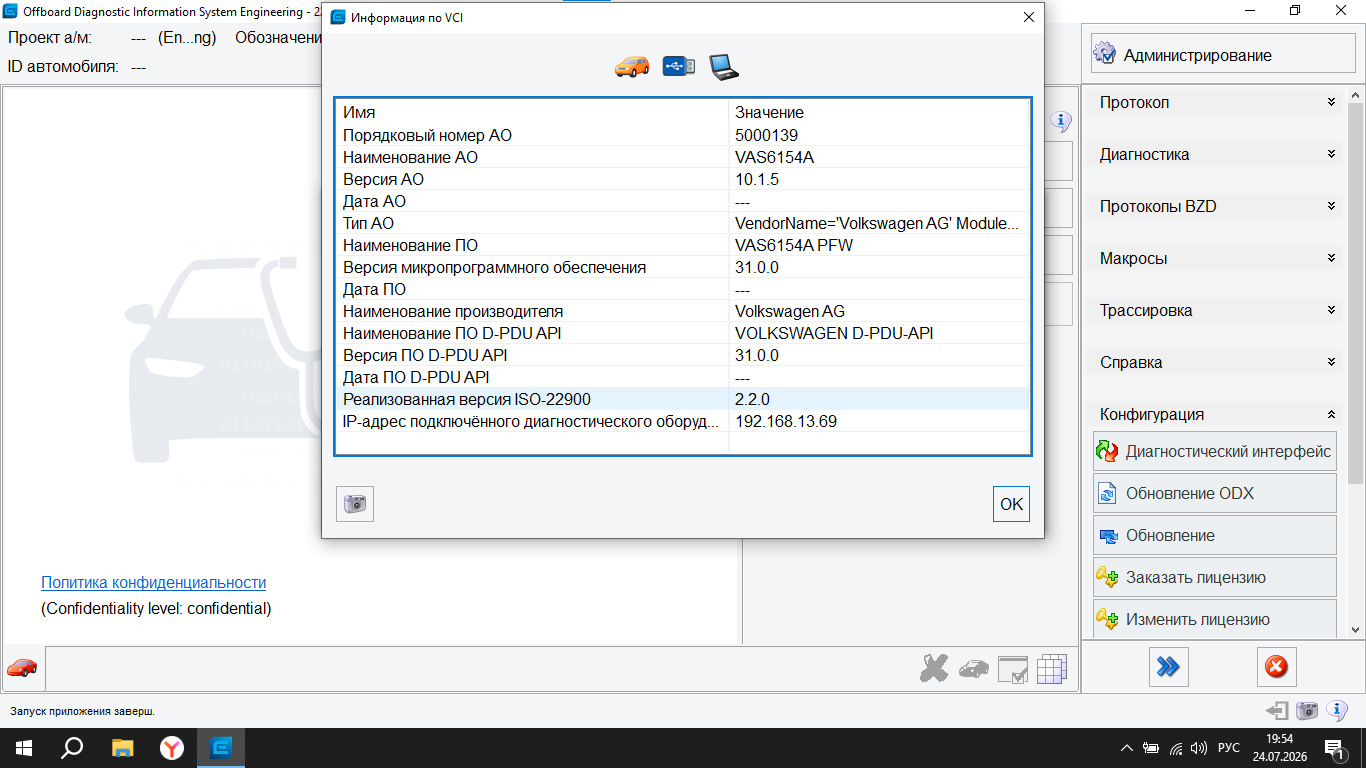
Task: Select row Версия микропрограммного обеспечения
Action: click(x=682, y=267)
